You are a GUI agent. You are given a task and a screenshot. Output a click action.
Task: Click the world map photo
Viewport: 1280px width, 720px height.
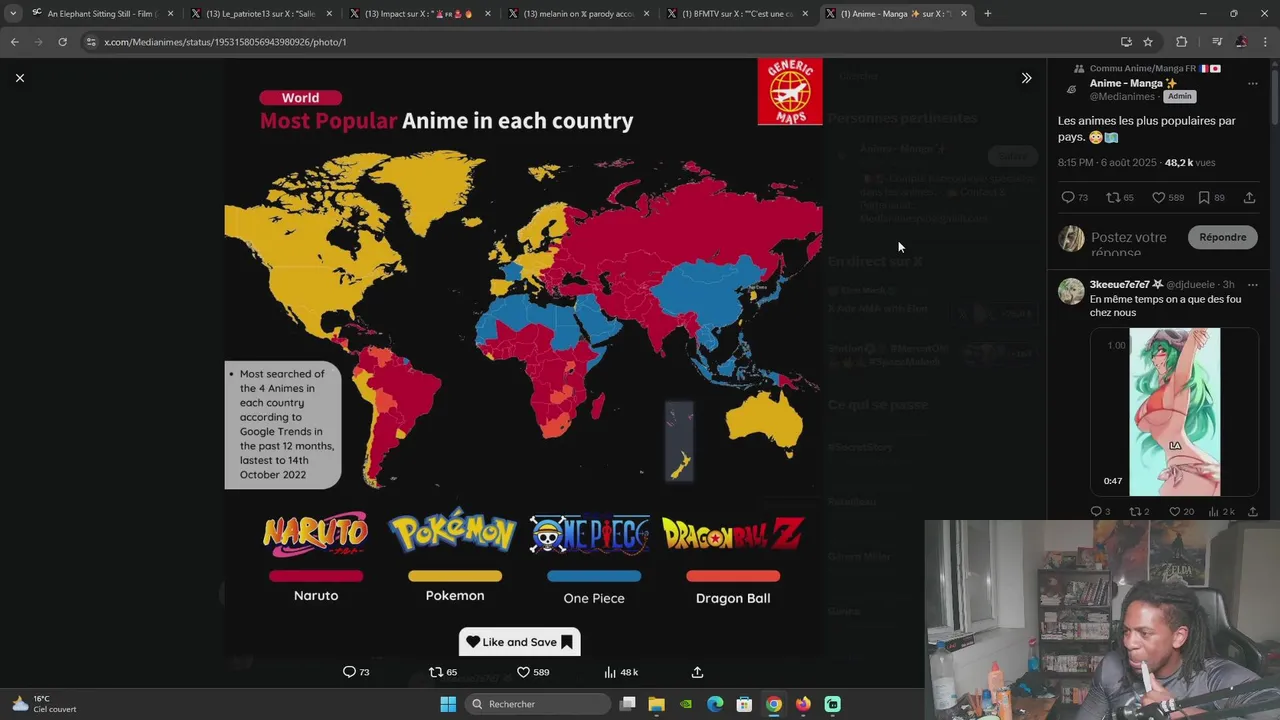(523, 357)
